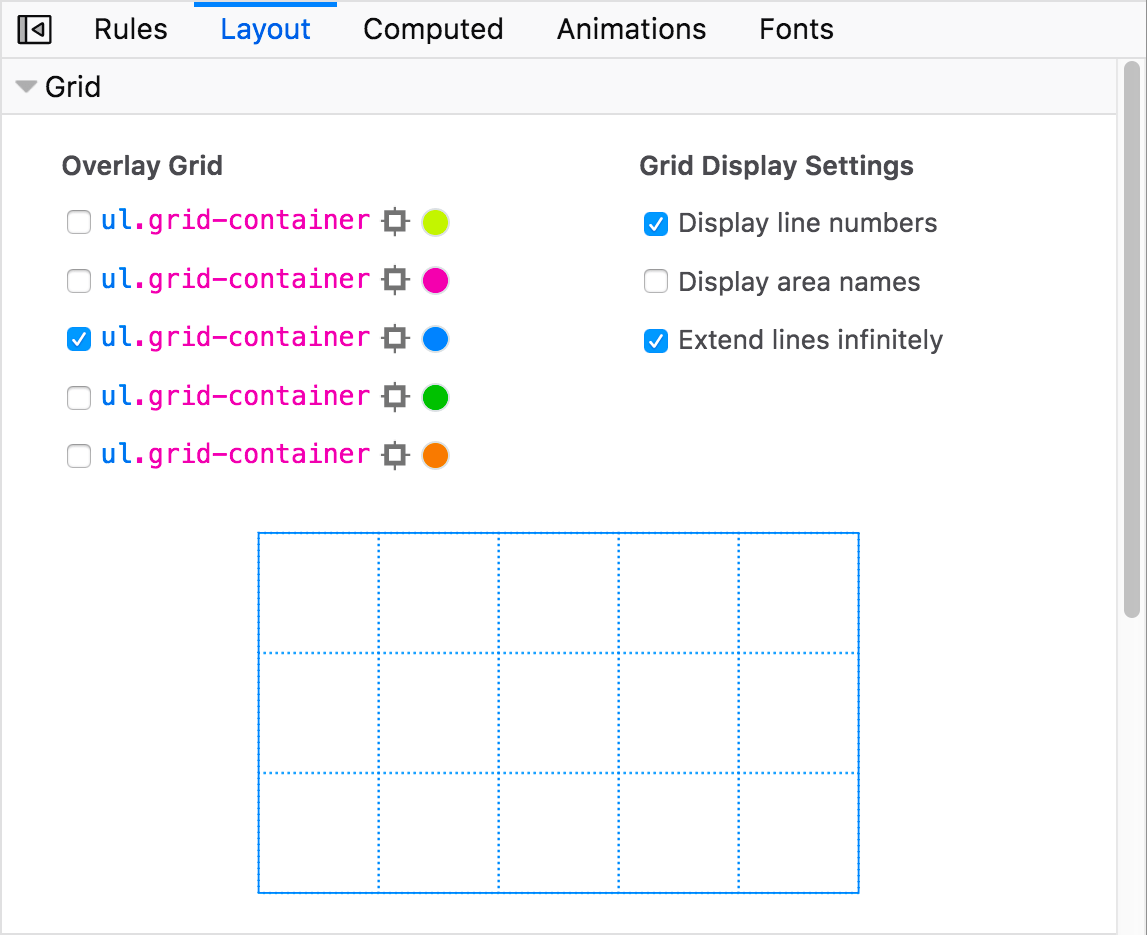Disable the Extend lines infinitely checkbox
Screen dimensions: 1147x935
coord(656,341)
